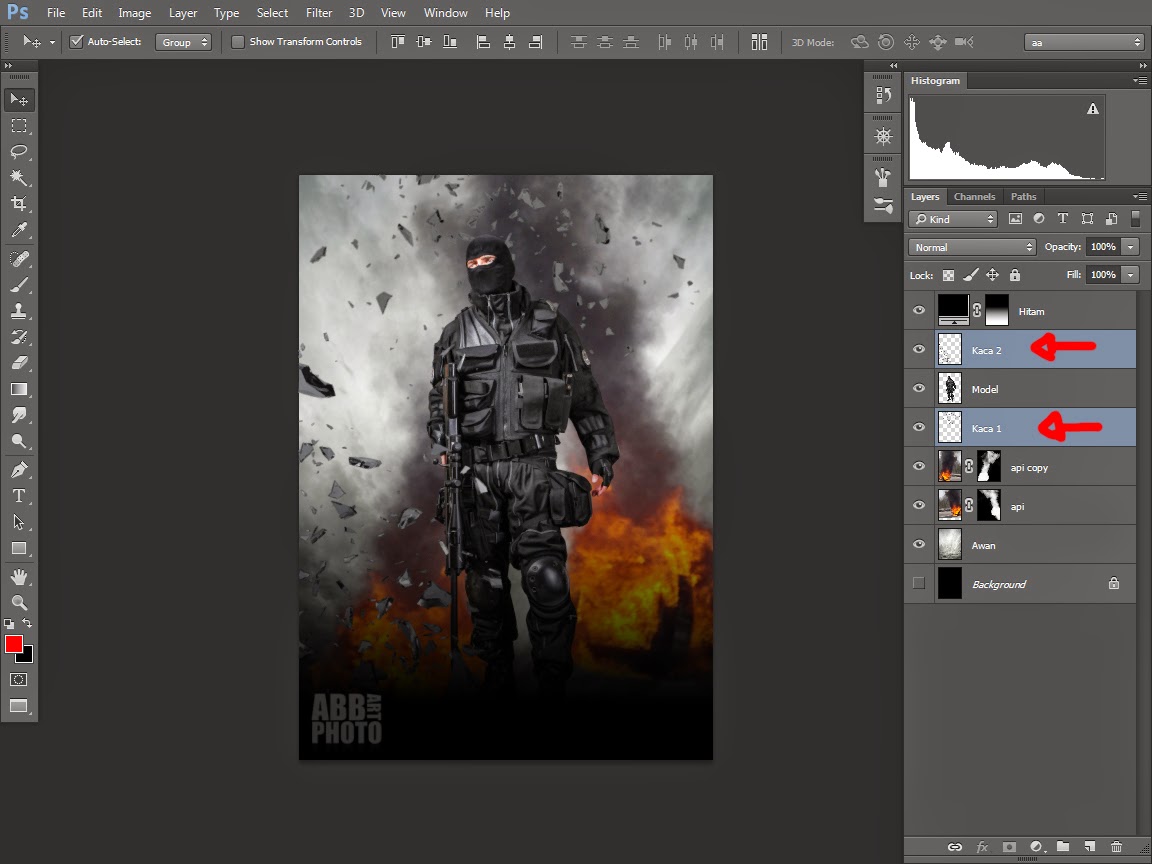Select the Lasso tool
The width and height of the screenshot is (1152, 864).
coord(19,152)
